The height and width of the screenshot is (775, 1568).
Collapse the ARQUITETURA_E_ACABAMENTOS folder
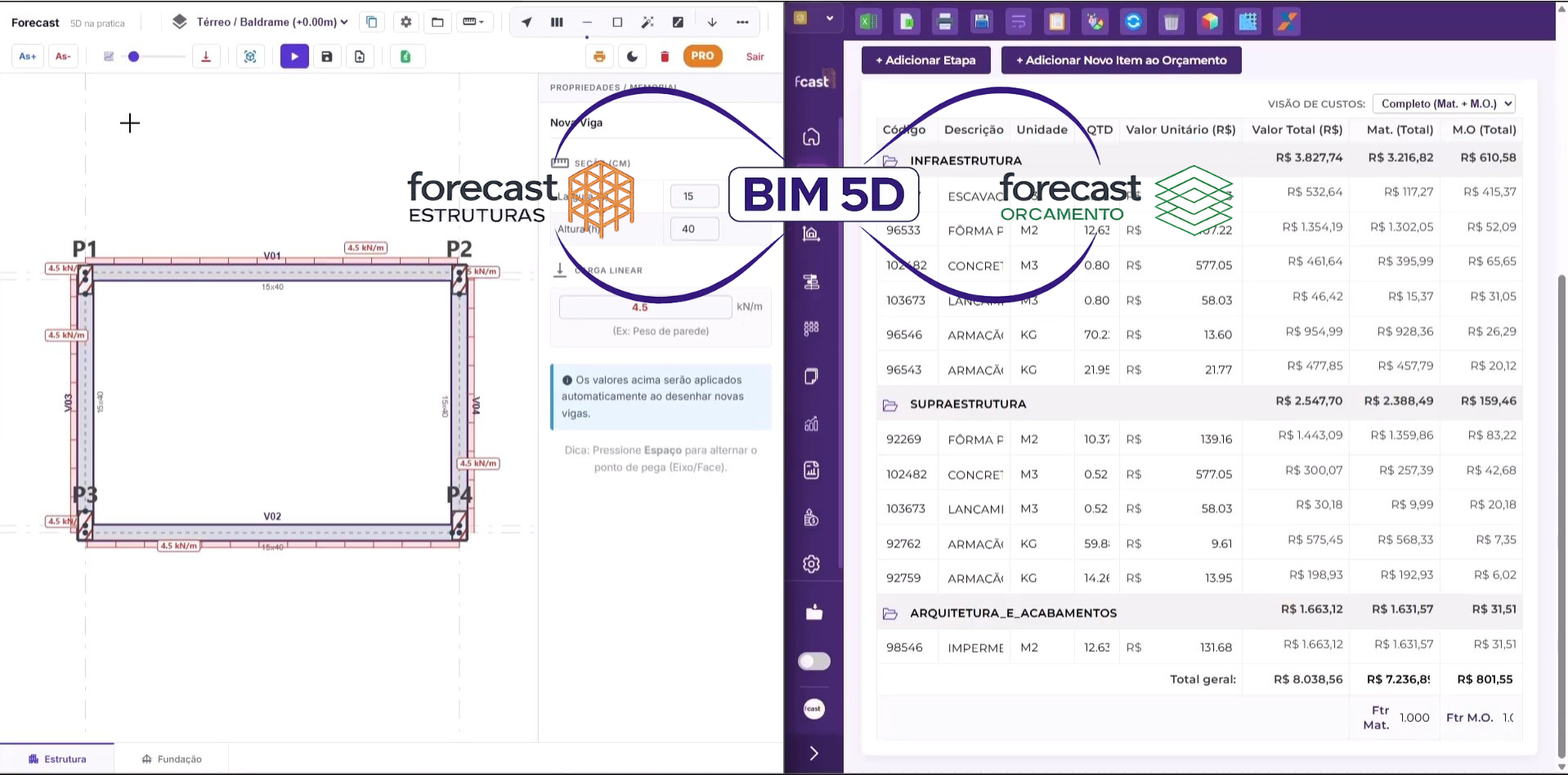click(890, 613)
